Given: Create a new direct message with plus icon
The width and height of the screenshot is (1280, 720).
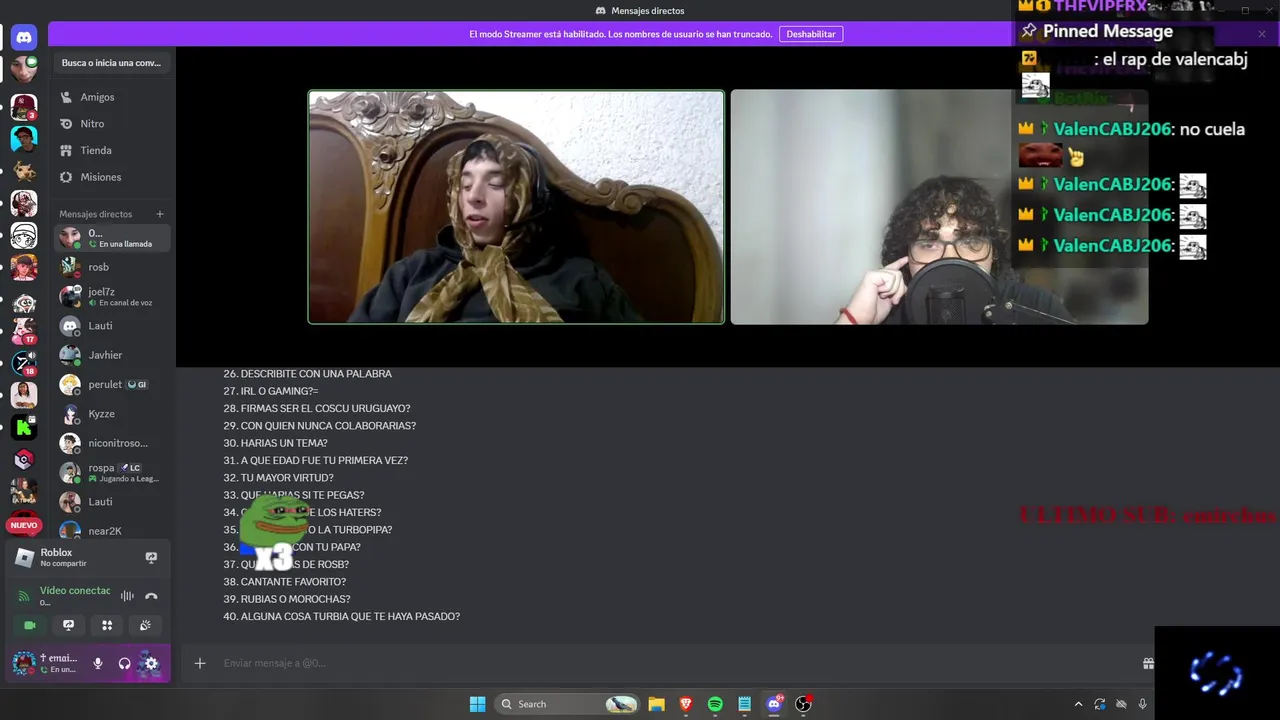Looking at the screenshot, I should pyautogui.click(x=160, y=214).
